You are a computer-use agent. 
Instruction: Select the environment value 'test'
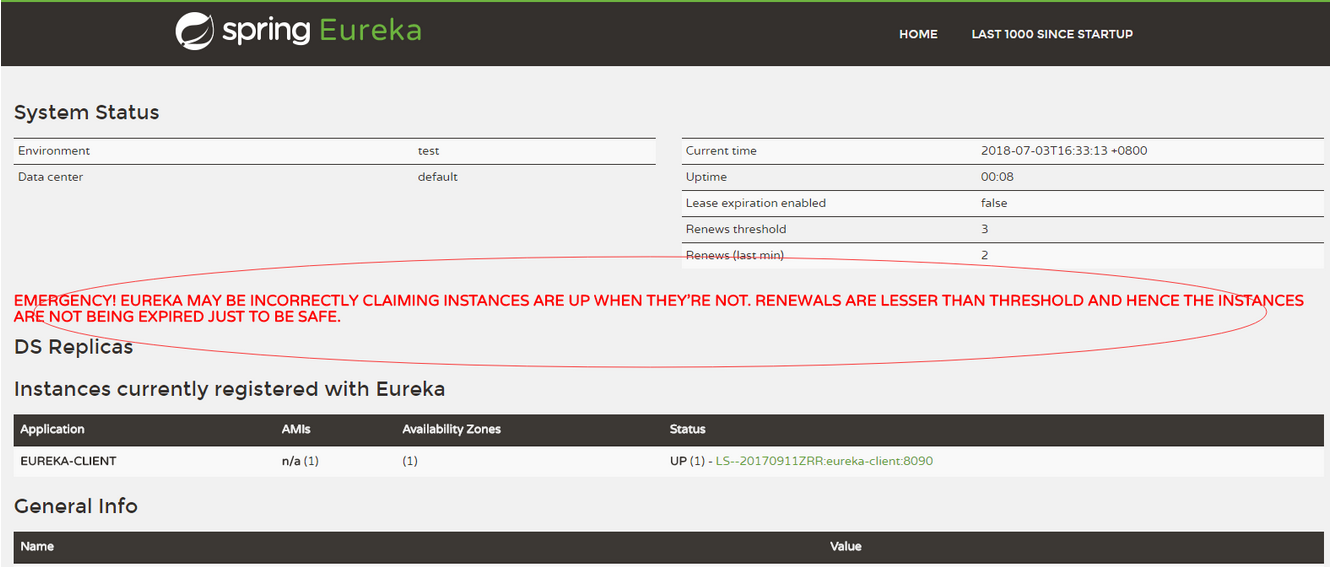tap(428, 151)
